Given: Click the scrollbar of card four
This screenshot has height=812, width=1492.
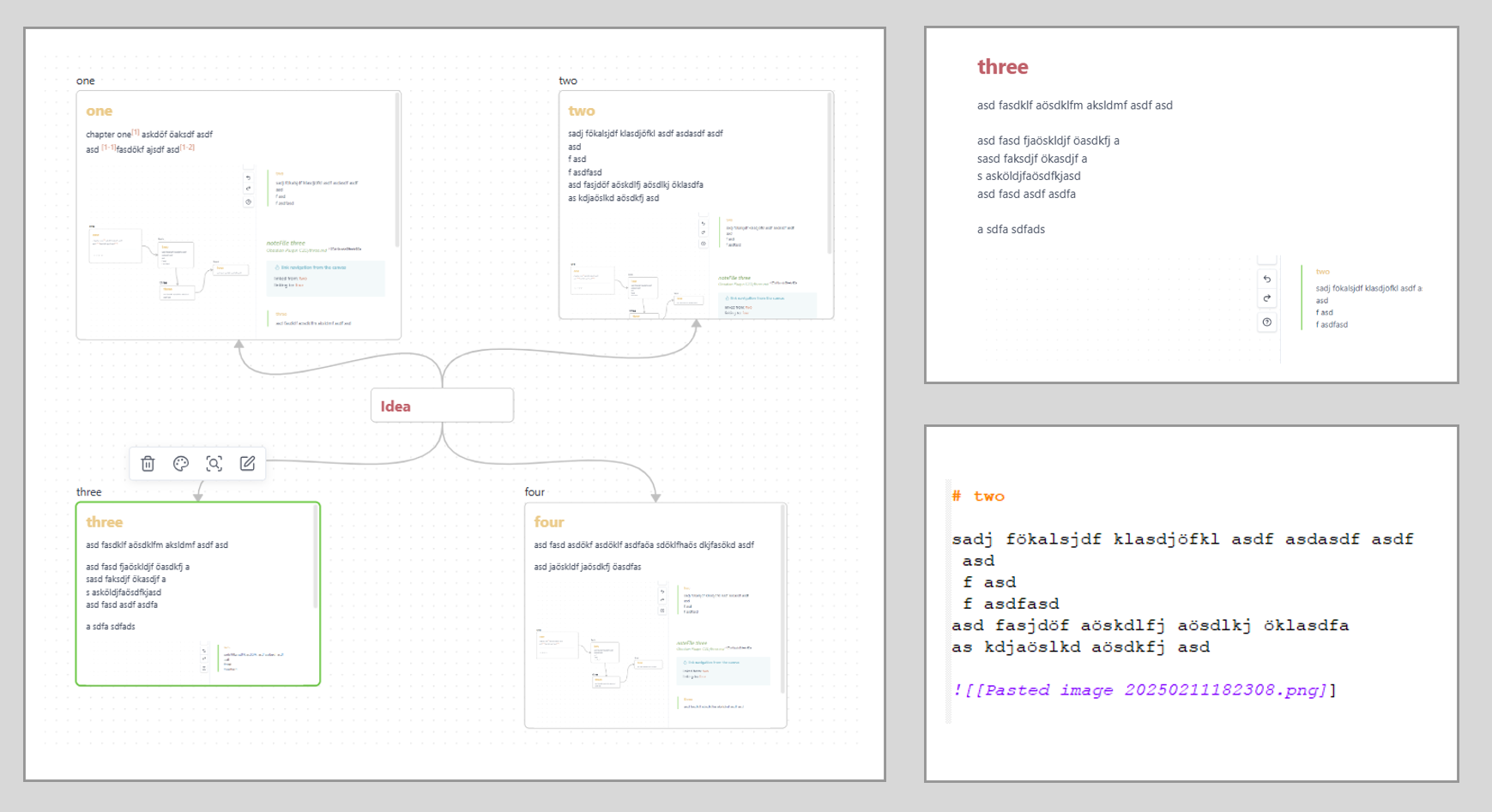Looking at the screenshot, I should 782,600.
